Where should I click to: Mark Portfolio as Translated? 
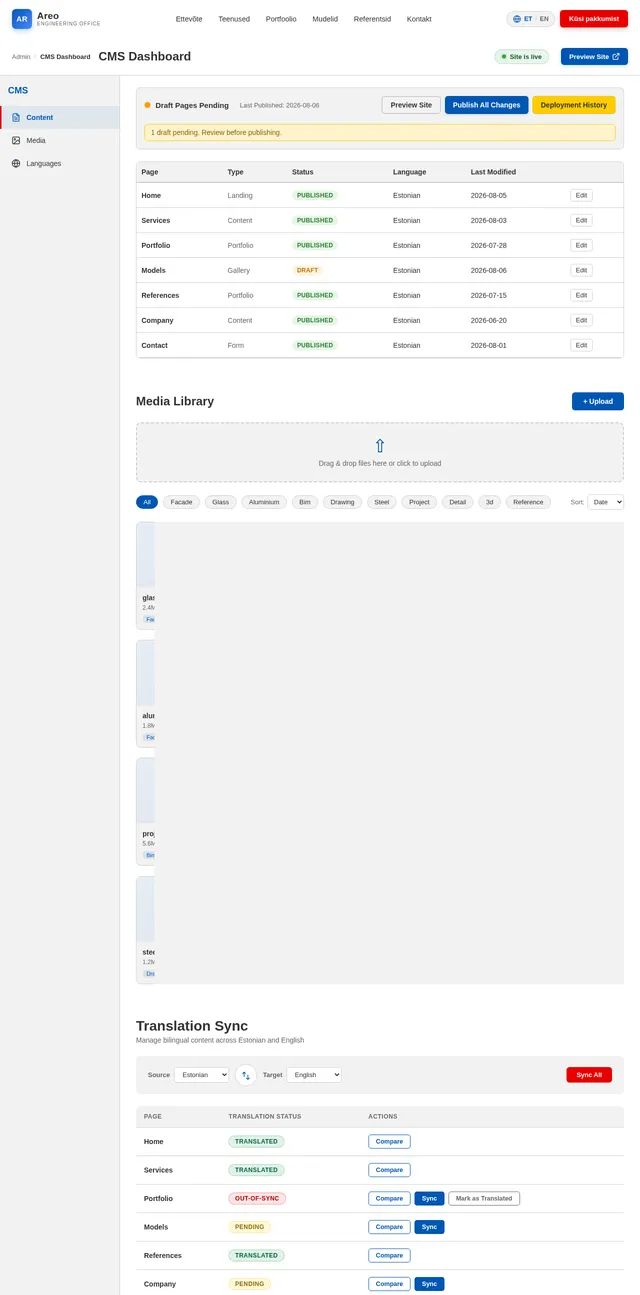coord(484,1198)
